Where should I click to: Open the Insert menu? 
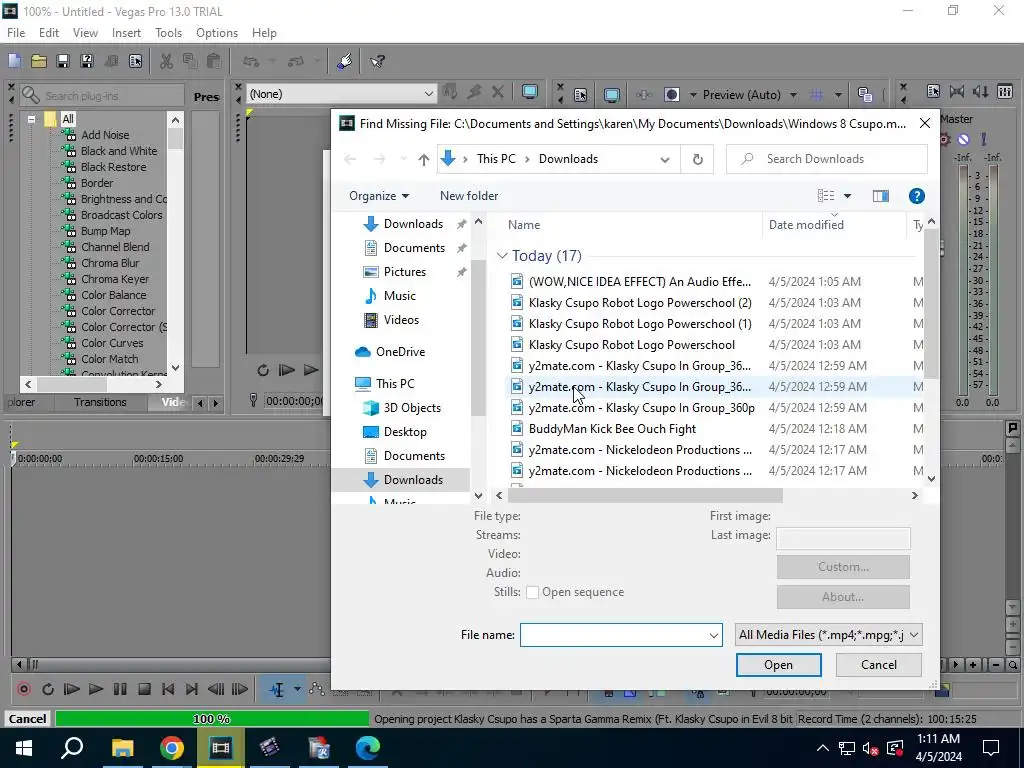126,33
